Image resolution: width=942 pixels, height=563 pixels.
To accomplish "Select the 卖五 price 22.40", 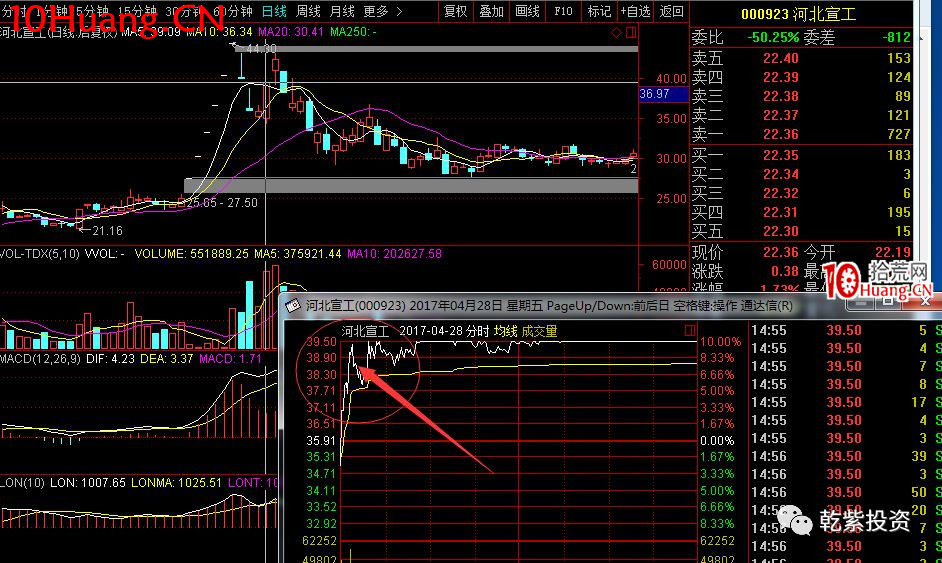I will (x=780, y=58).
